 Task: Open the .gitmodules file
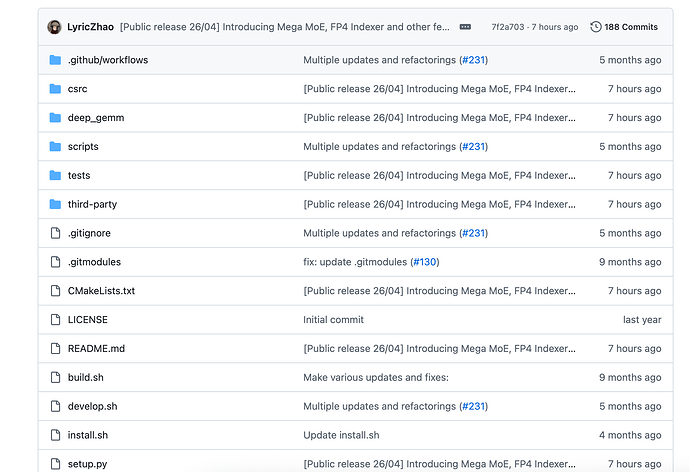94,262
